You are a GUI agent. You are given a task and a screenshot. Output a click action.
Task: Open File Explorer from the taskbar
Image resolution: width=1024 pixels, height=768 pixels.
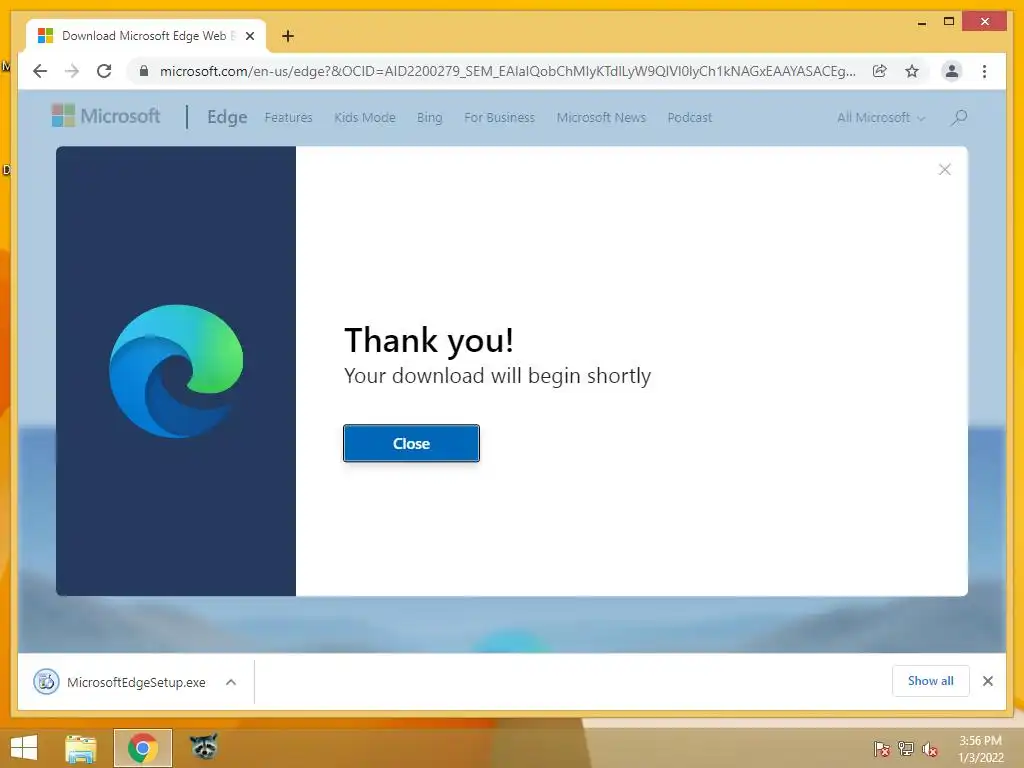point(81,748)
